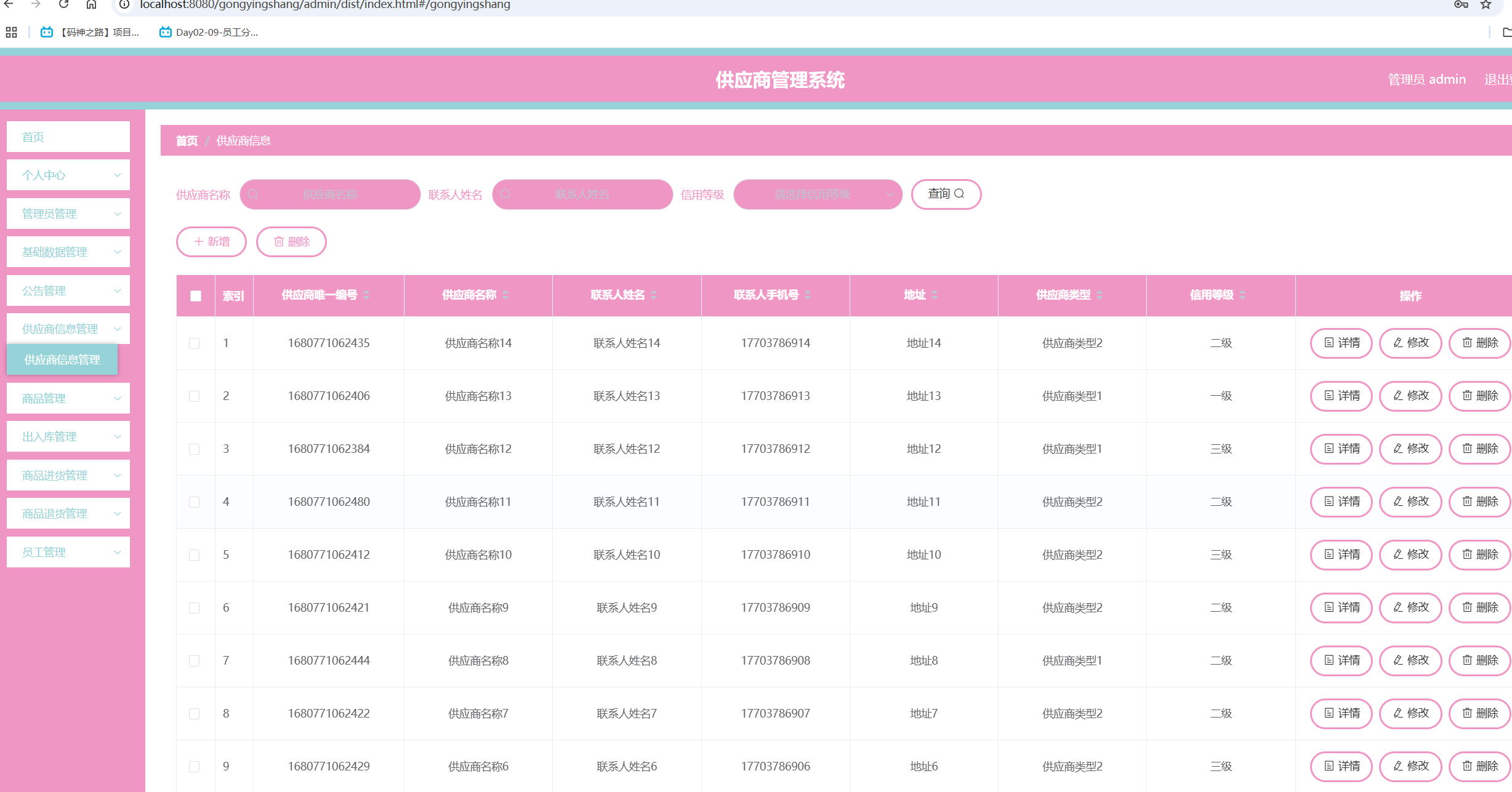Select the 首页 sidebar item

(x=68, y=137)
